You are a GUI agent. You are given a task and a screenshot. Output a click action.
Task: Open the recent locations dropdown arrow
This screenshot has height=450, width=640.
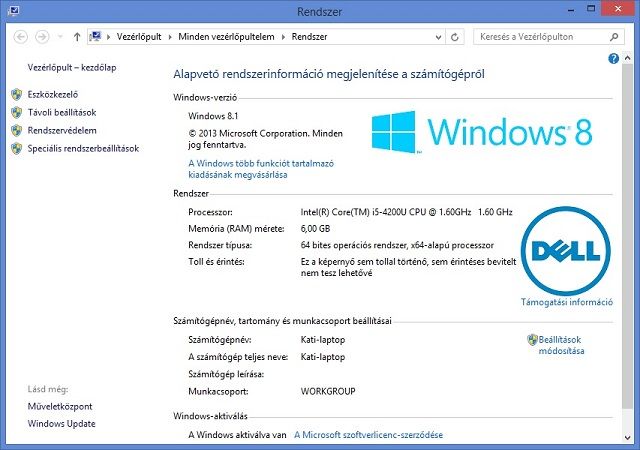(x=60, y=37)
